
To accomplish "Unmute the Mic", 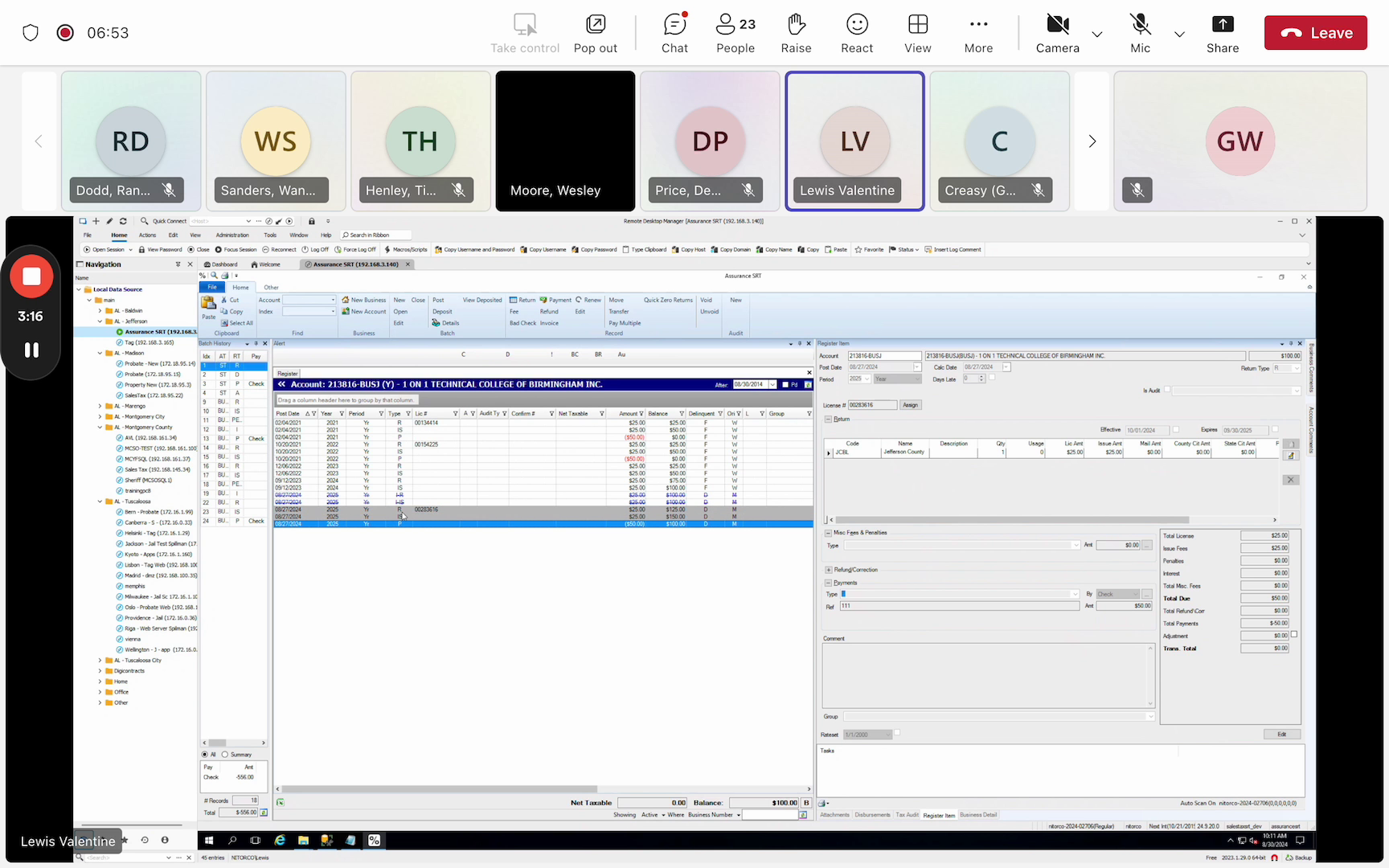I will 1140,33.
